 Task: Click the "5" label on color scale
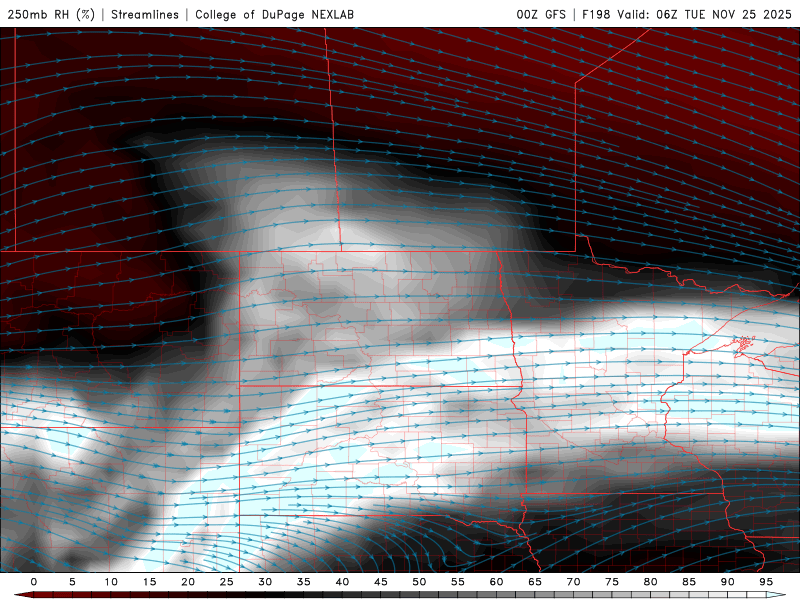tap(72, 582)
